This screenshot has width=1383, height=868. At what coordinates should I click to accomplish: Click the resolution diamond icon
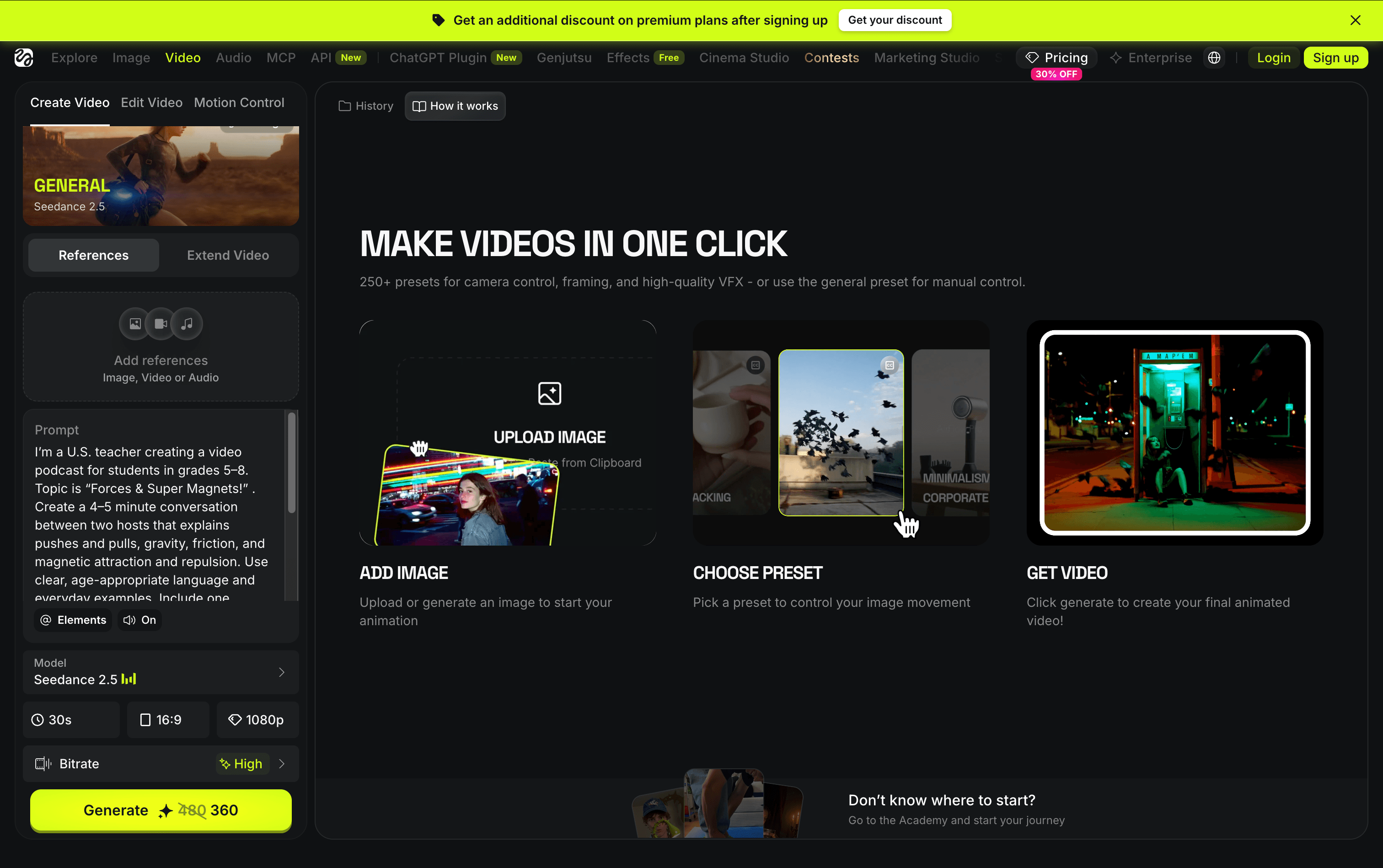coord(235,720)
